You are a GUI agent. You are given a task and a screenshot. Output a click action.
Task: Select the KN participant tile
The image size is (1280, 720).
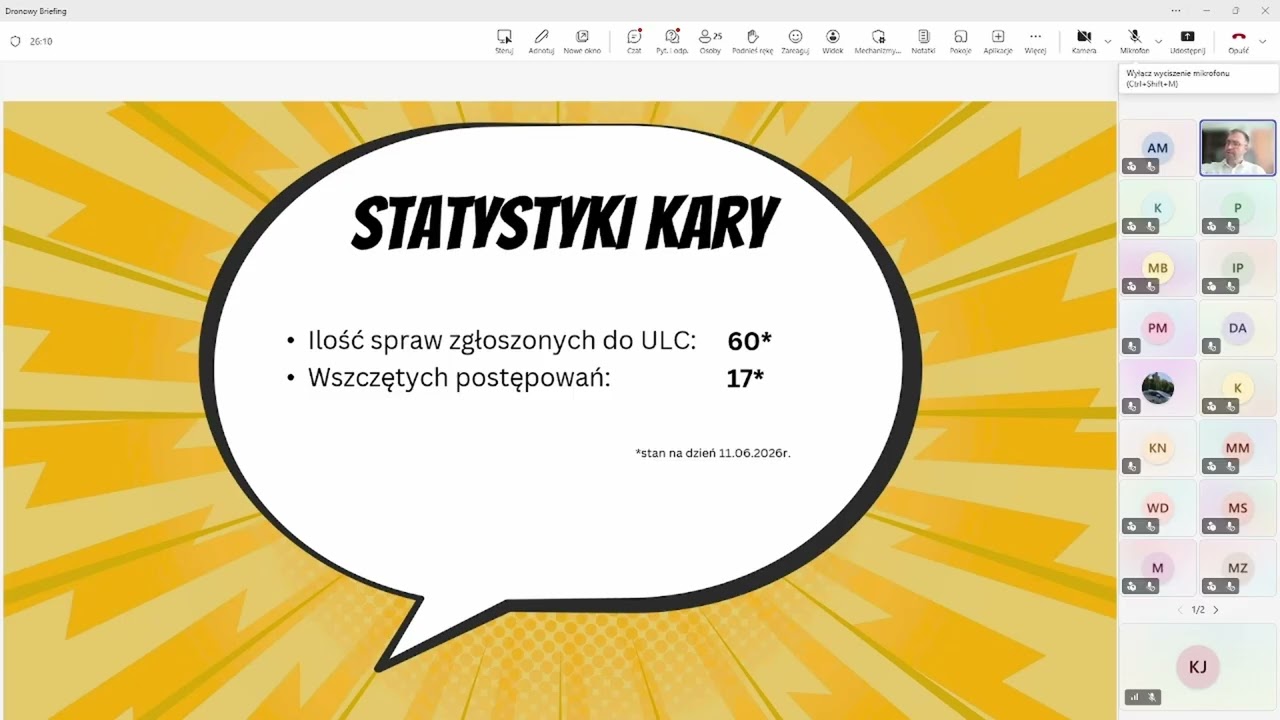point(1157,448)
